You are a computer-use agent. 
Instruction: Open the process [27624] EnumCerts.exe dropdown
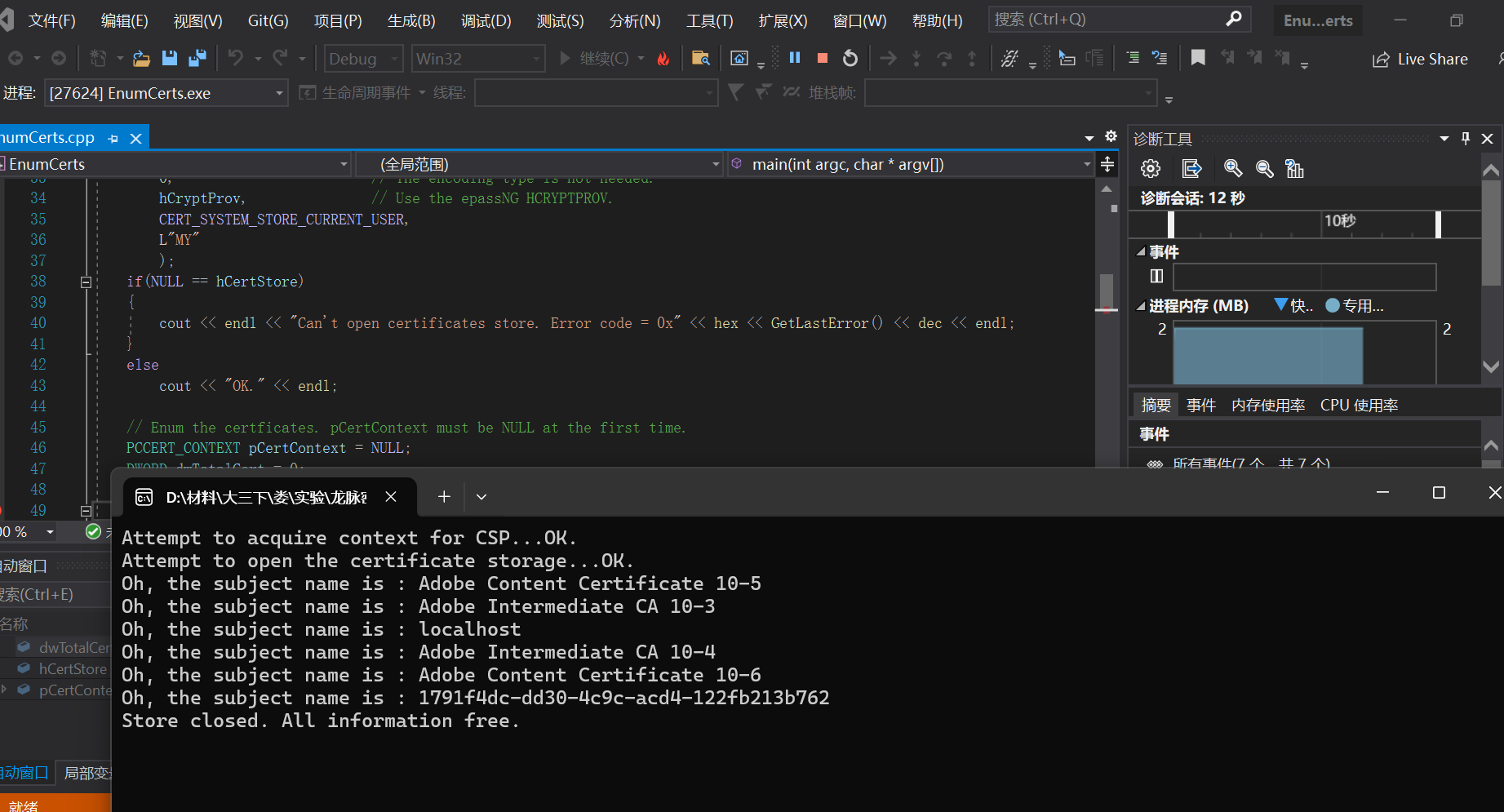[x=166, y=93]
